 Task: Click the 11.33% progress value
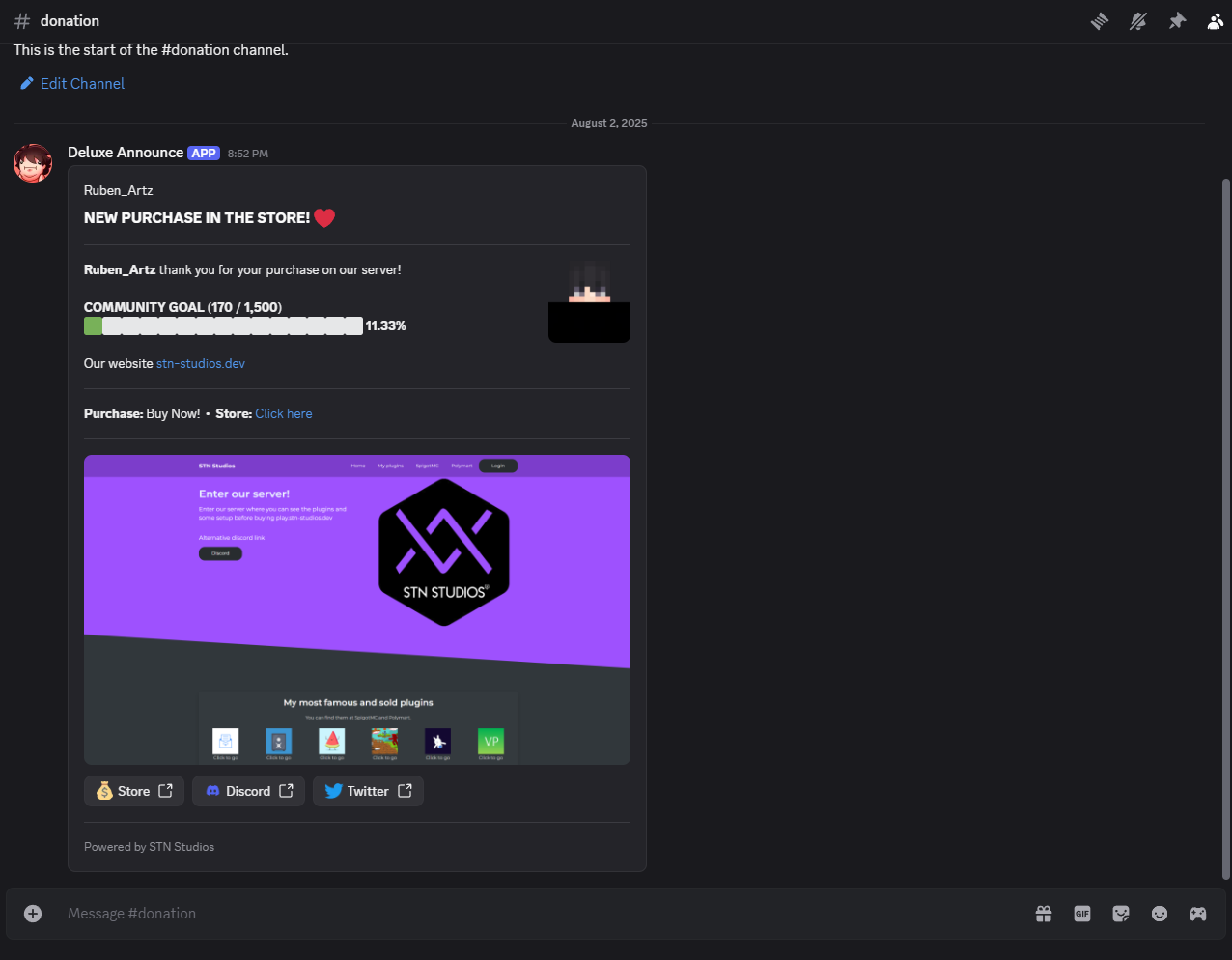click(386, 326)
